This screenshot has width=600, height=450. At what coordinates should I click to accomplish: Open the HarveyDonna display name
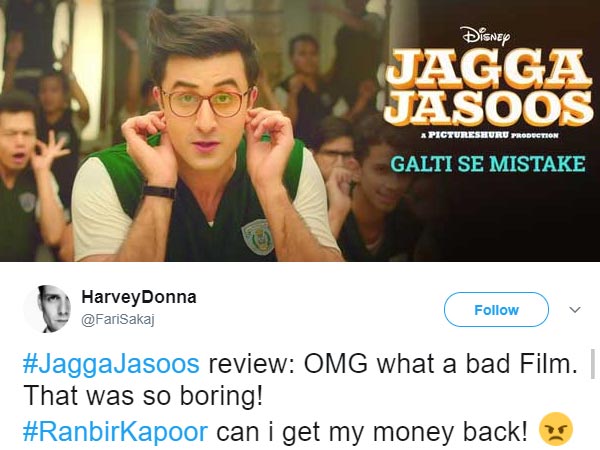tap(139, 297)
